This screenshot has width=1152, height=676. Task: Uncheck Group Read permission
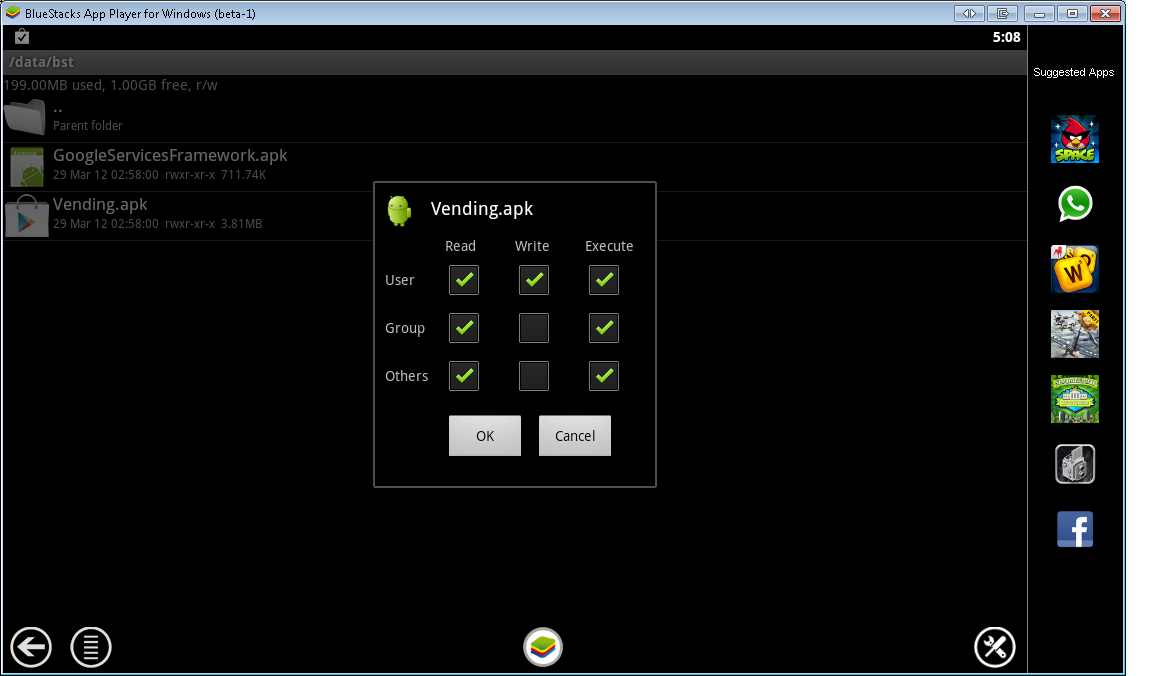tap(464, 328)
